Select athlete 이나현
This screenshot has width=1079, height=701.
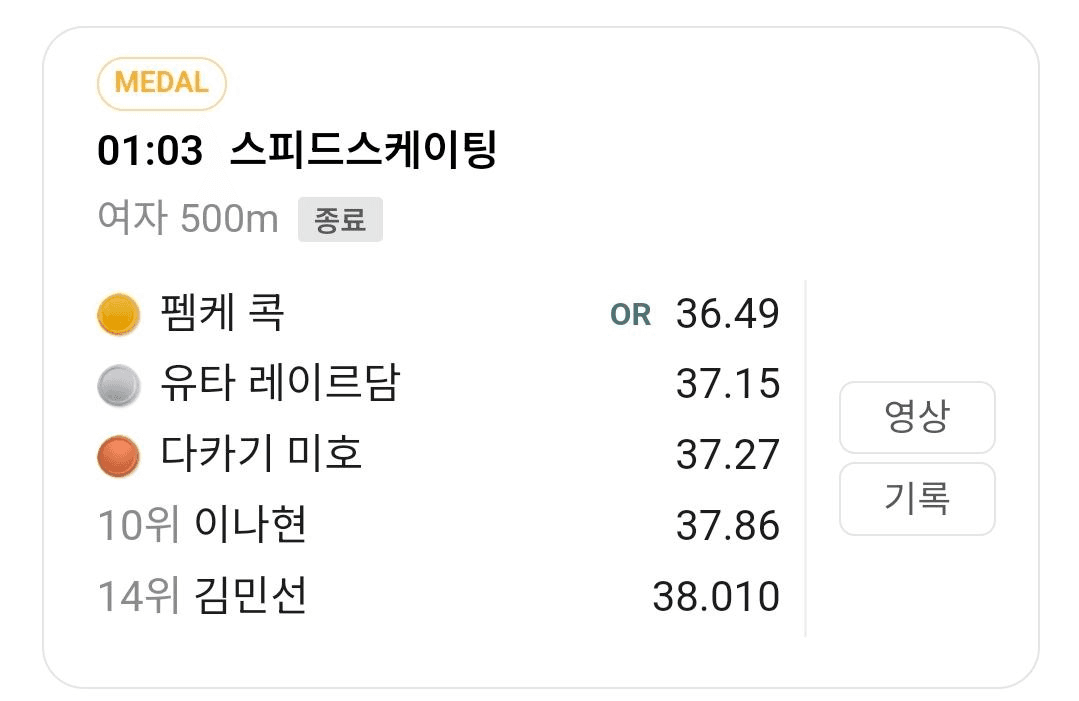pos(250,525)
